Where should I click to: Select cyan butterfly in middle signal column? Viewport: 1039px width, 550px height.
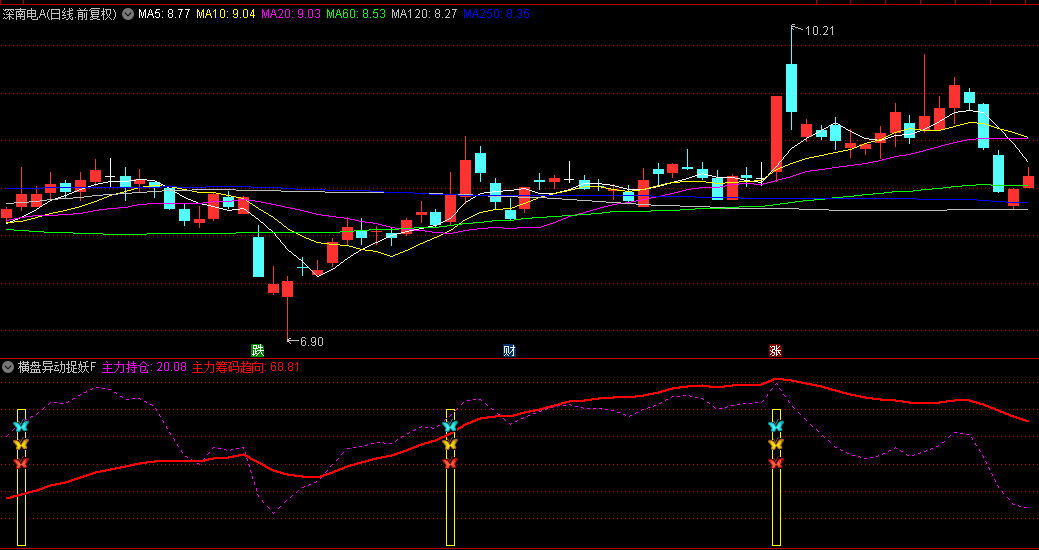(x=451, y=425)
